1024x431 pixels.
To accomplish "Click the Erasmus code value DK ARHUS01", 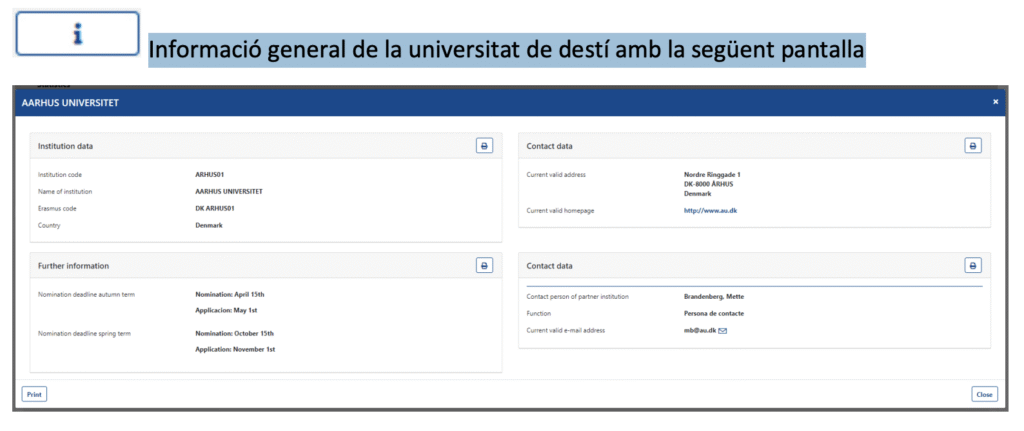I will pyautogui.click(x=215, y=208).
